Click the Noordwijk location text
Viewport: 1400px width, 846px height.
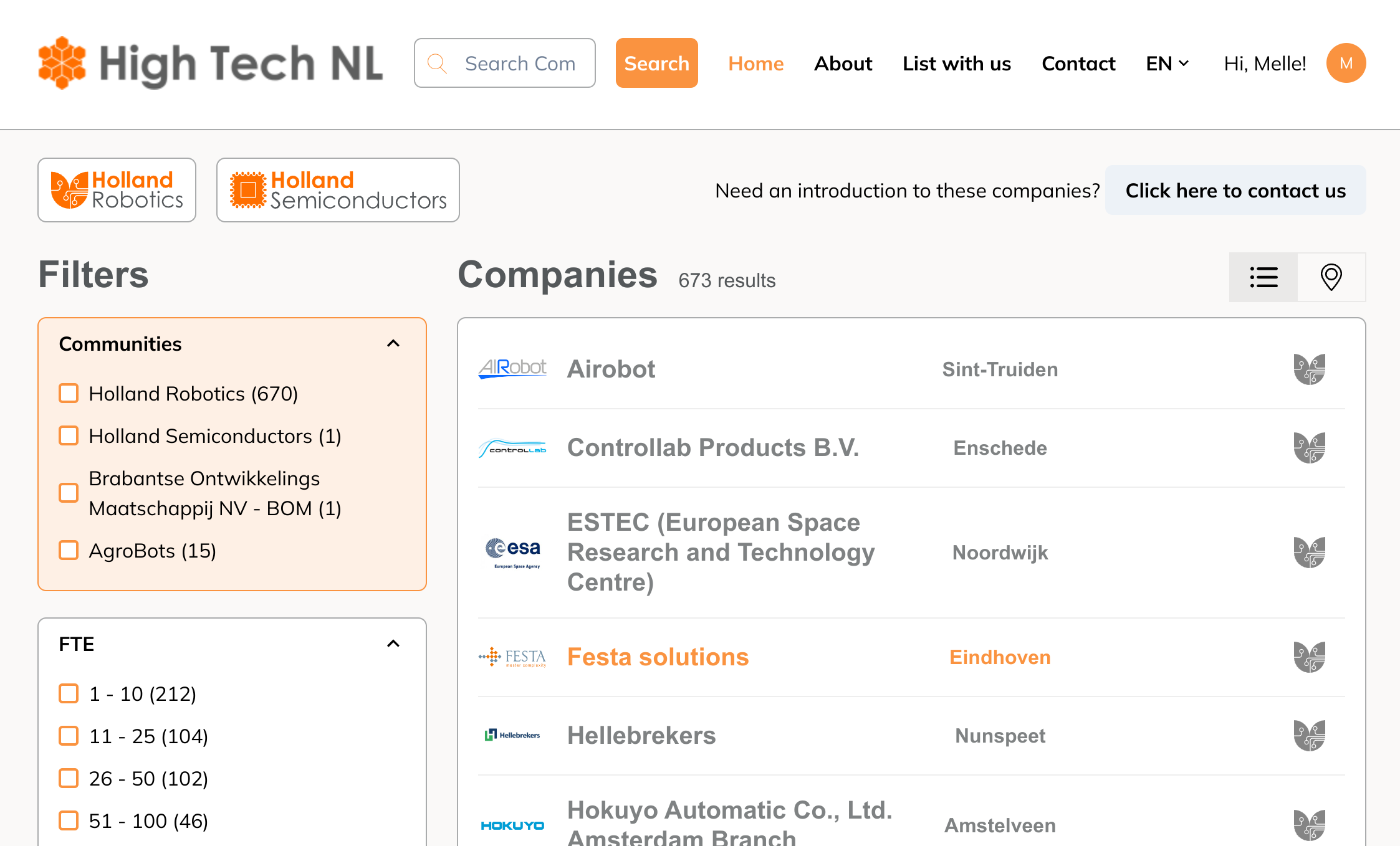coord(1000,553)
